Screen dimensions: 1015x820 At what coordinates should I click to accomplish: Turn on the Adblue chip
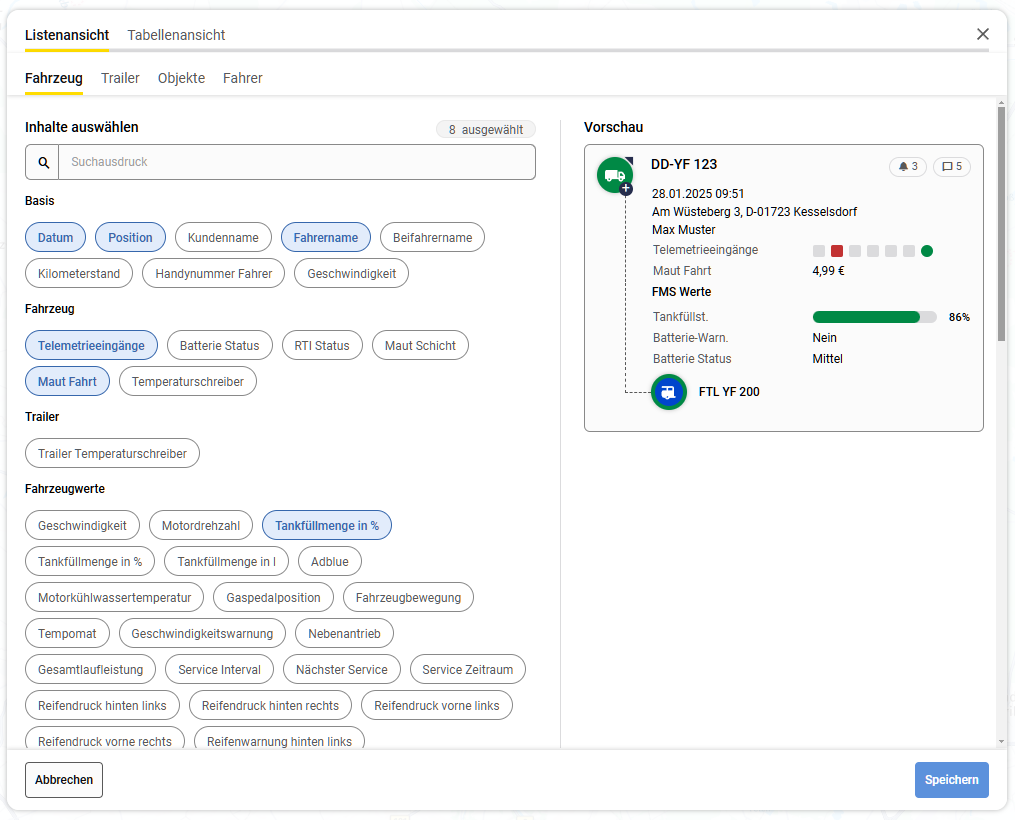click(330, 562)
